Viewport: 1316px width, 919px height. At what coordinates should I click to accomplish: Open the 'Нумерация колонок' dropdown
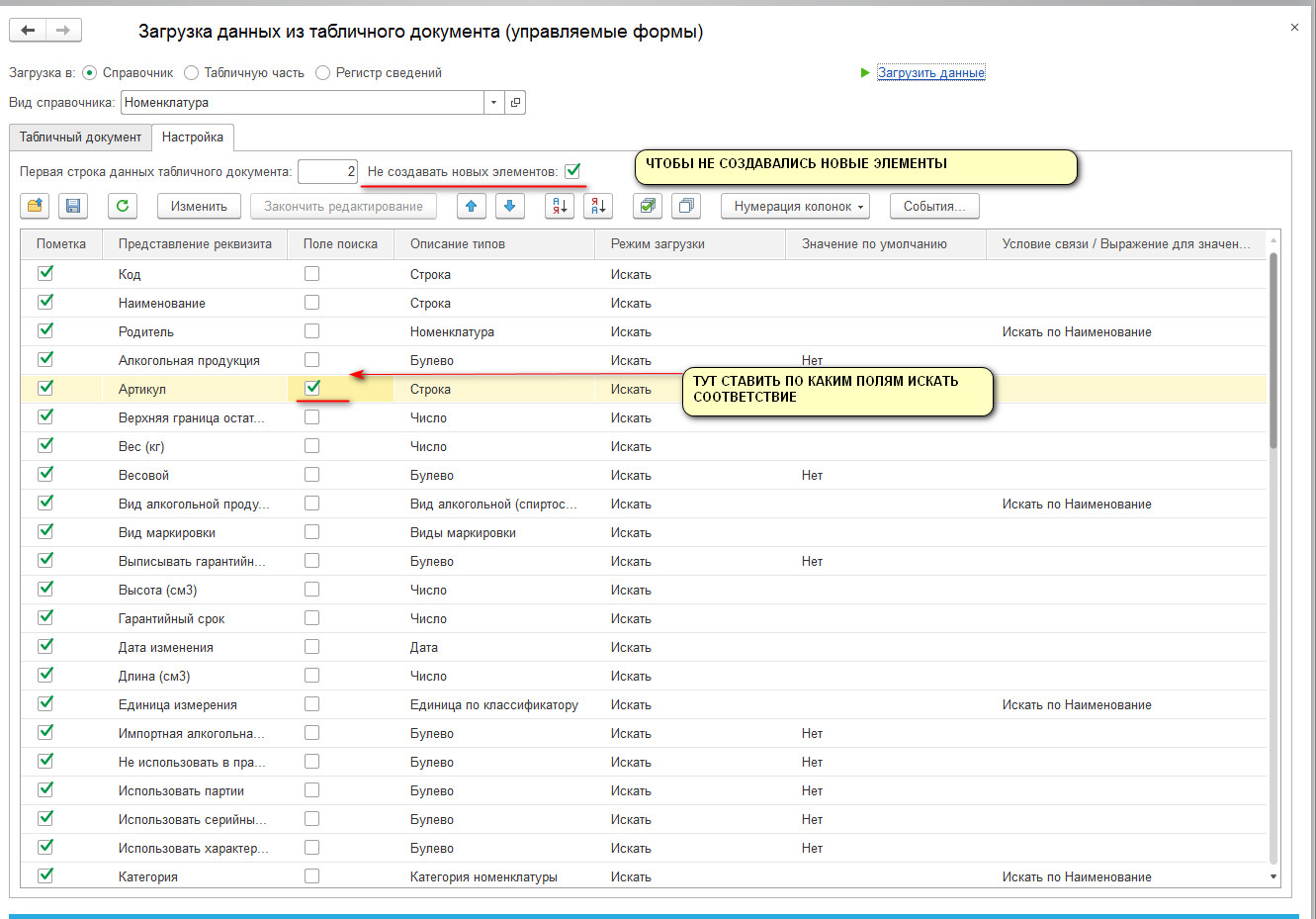coord(799,206)
